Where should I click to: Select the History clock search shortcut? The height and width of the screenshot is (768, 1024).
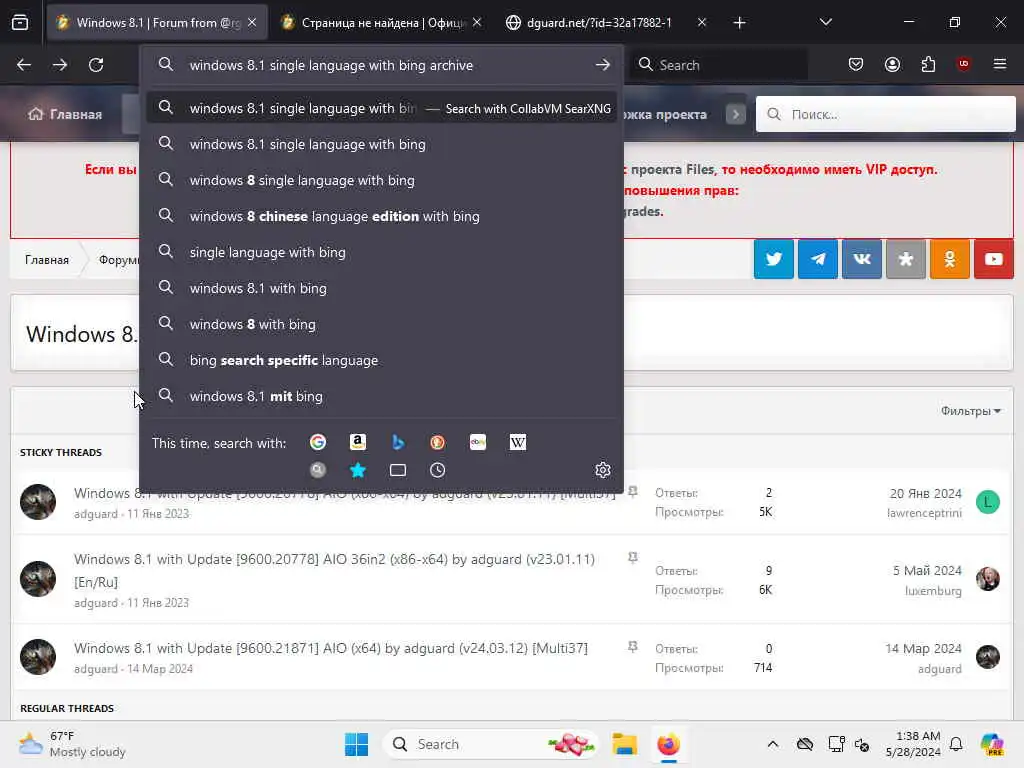pos(438,470)
